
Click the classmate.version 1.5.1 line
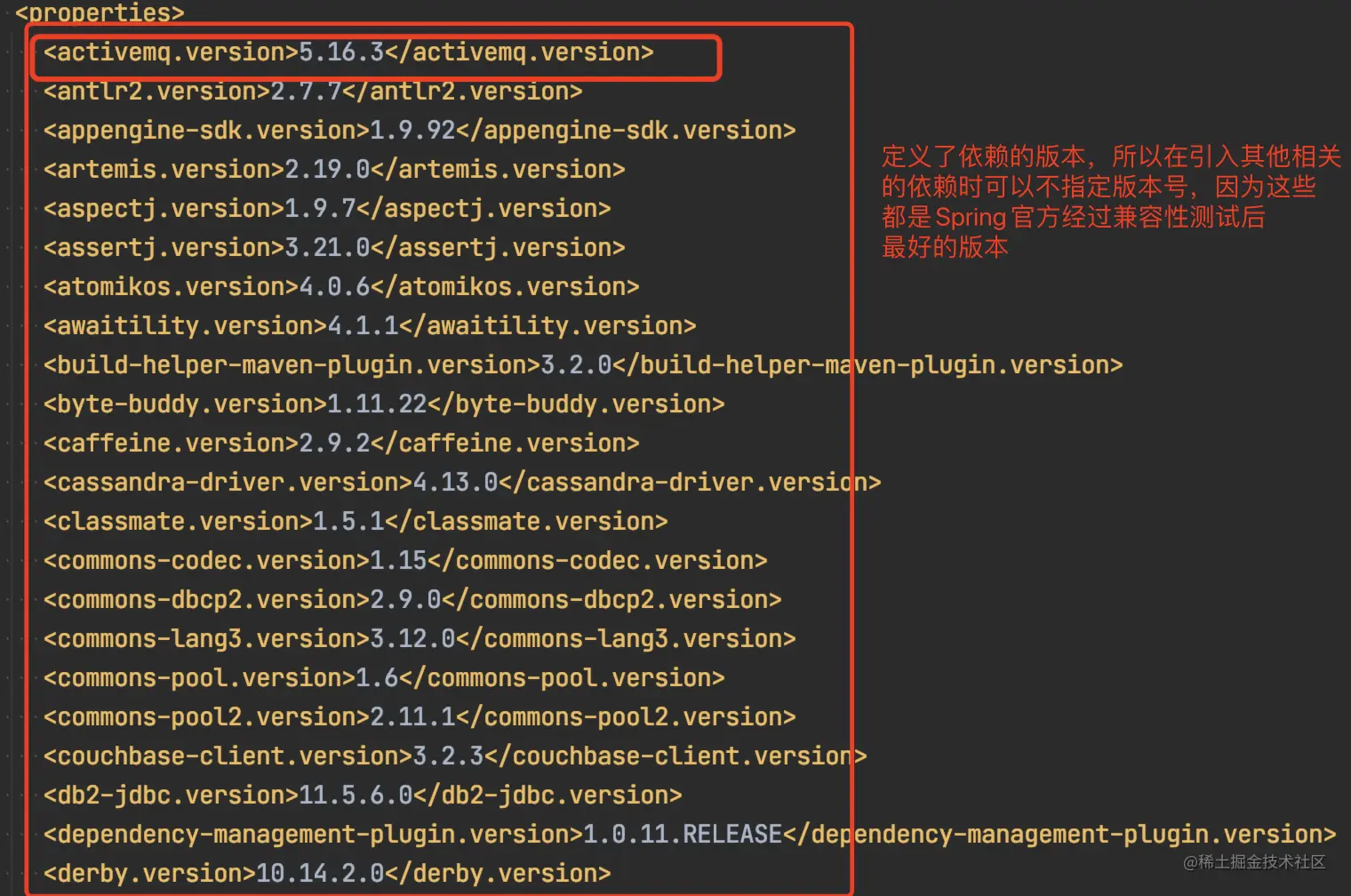click(x=356, y=522)
